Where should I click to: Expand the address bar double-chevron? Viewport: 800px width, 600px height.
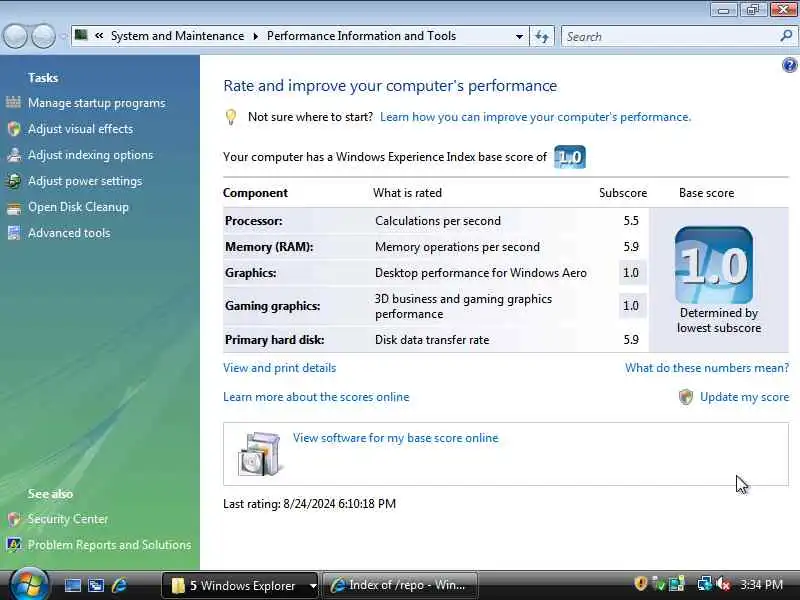(x=99, y=36)
